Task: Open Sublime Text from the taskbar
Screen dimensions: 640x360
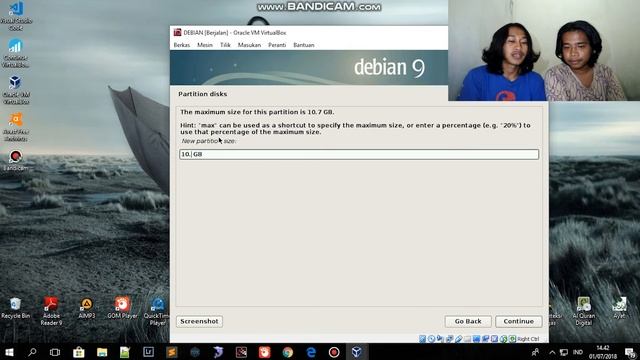Action: [x=171, y=352]
